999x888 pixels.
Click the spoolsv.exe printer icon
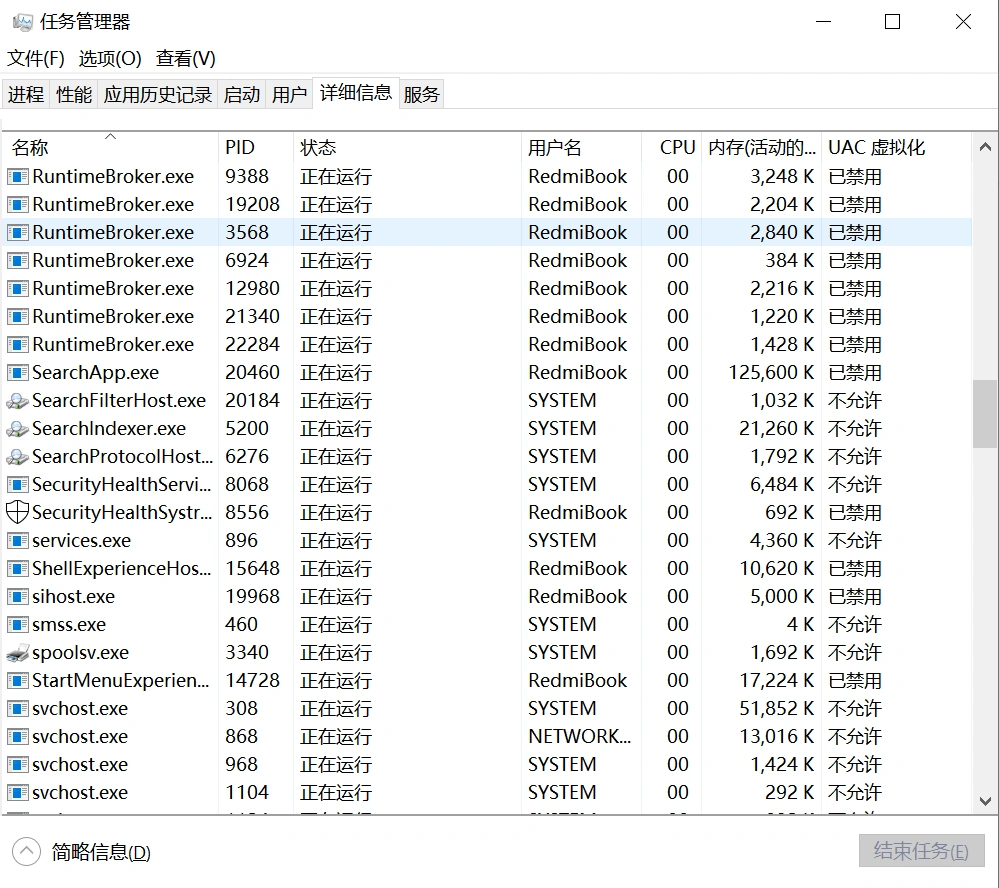pyautogui.click(x=16, y=652)
